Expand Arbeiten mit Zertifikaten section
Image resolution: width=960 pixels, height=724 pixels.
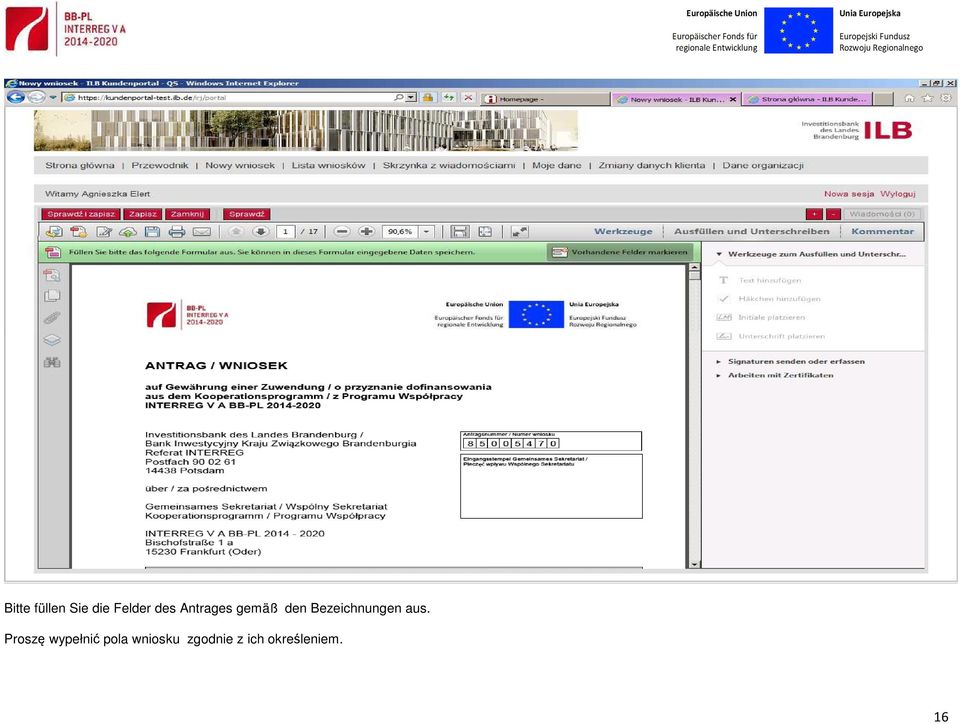774,375
